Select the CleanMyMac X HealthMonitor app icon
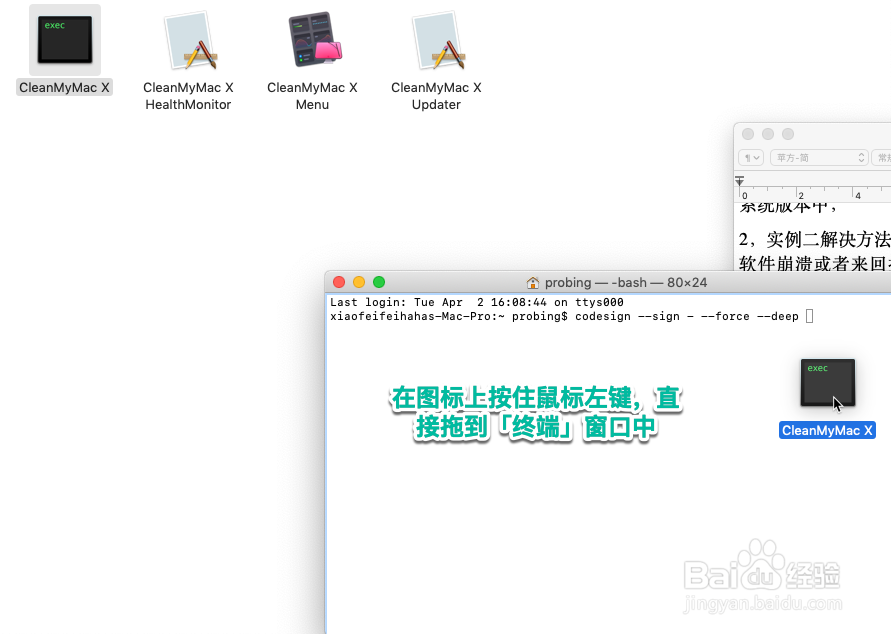This screenshot has width=891, height=634. (192, 41)
